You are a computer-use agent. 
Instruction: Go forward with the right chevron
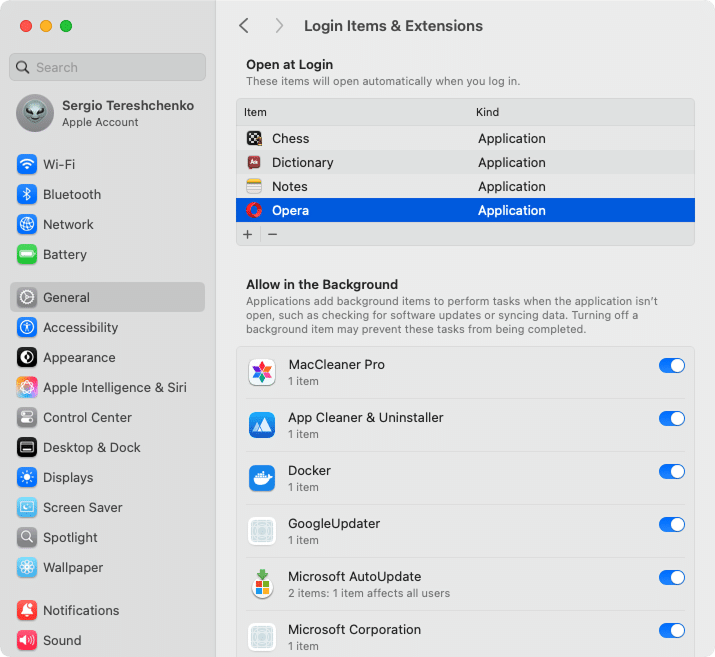(x=279, y=26)
